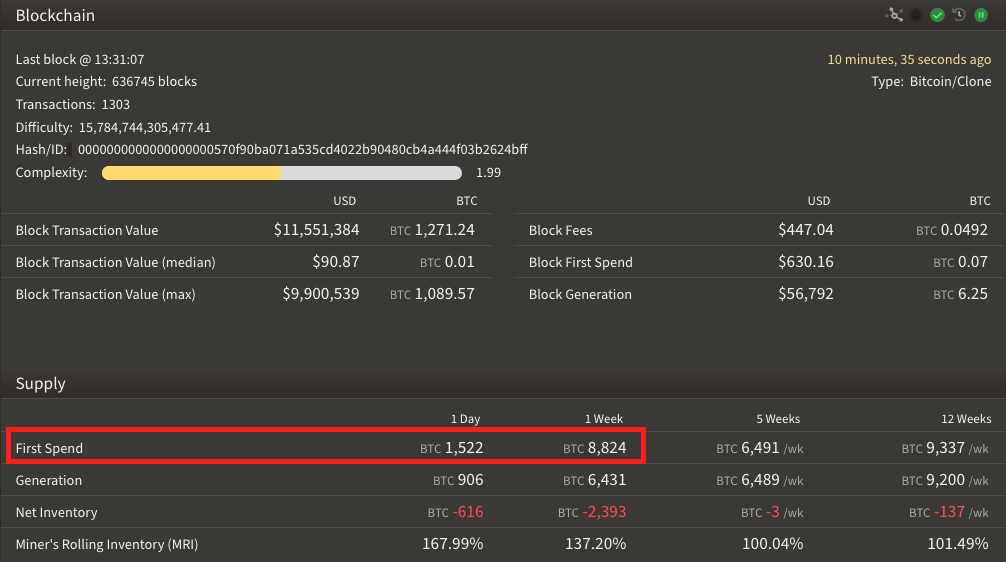The height and width of the screenshot is (562, 1006).
Task: Click Net Inventory row label
Action: click(56, 513)
